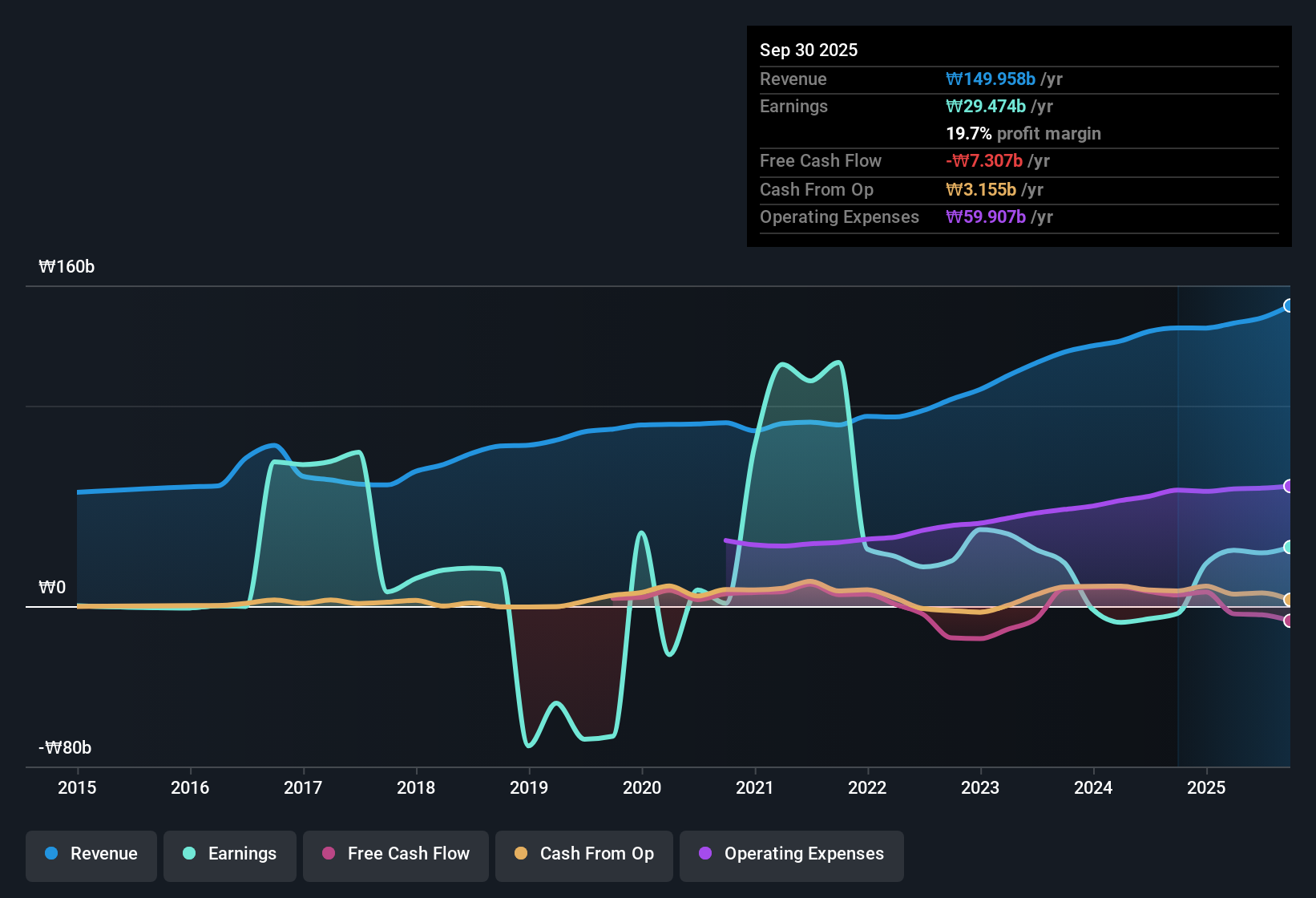1316x898 pixels.
Task: Select the Cash From Op legend label
Action: (x=596, y=854)
